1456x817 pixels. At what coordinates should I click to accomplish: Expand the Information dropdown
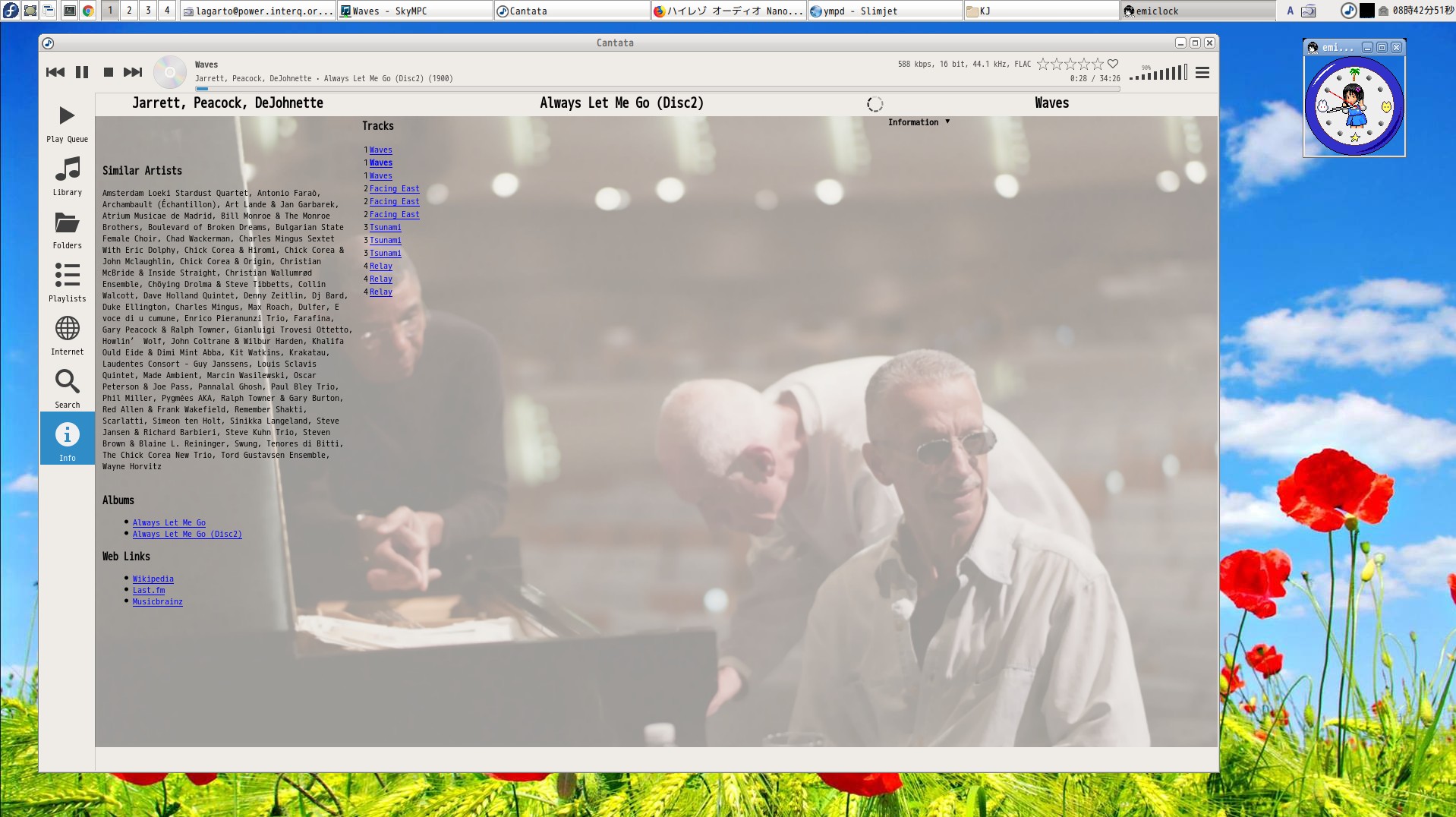(x=919, y=122)
